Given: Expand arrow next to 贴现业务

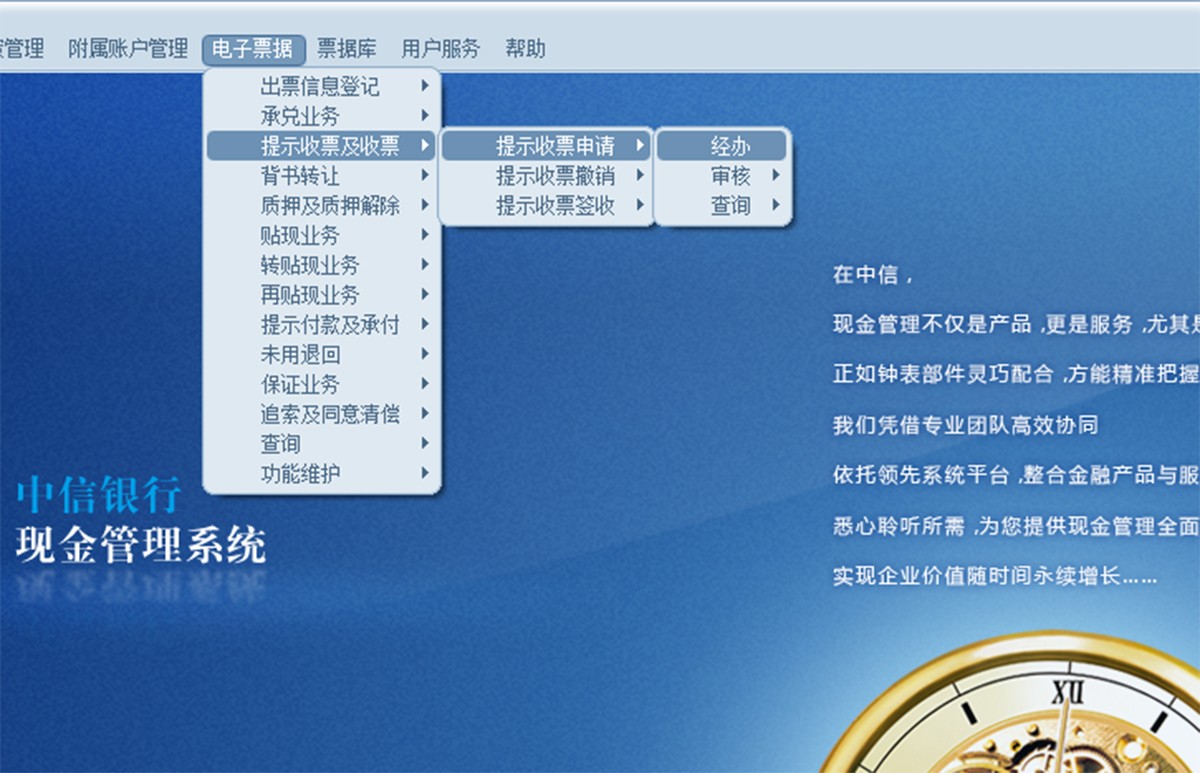Looking at the screenshot, I should 425,236.
